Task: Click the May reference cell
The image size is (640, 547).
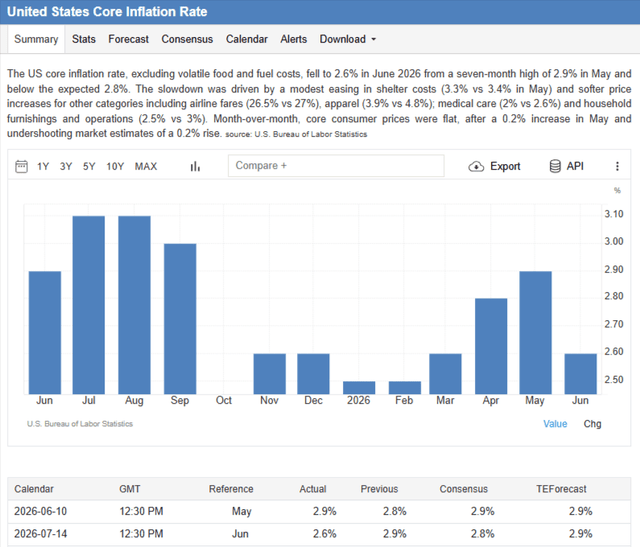Action: (242, 511)
